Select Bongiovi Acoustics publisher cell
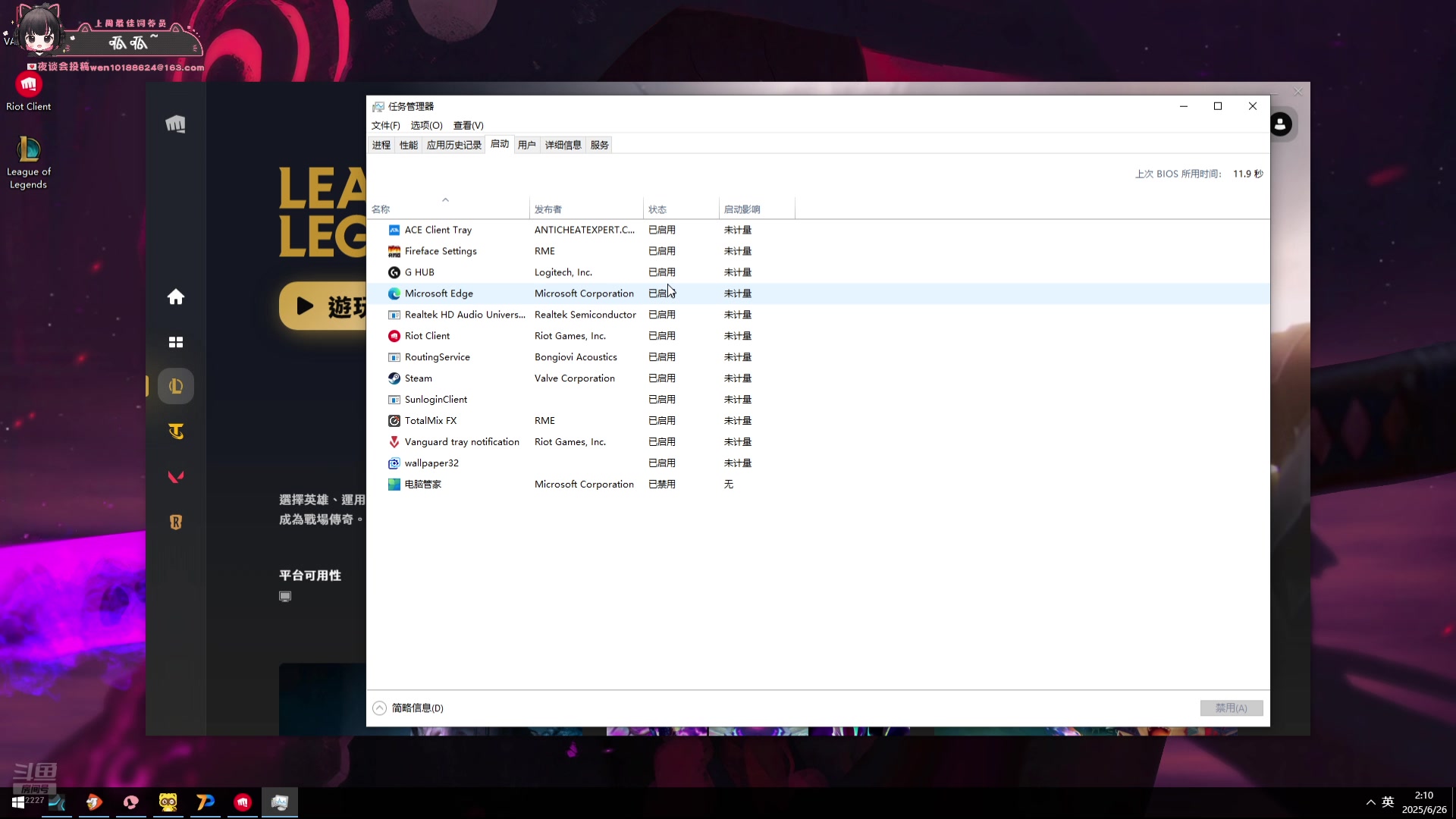Viewport: 1456px width, 819px height. click(576, 357)
